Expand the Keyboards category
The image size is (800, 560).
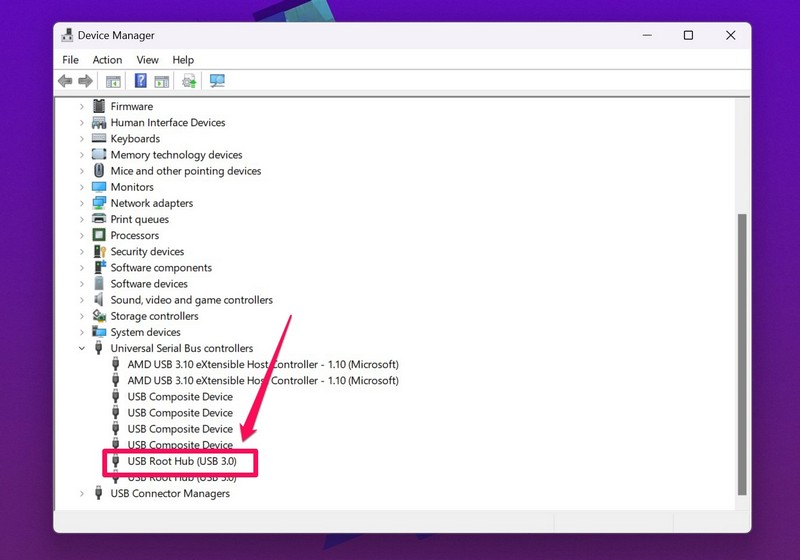pyautogui.click(x=82, y=139)
